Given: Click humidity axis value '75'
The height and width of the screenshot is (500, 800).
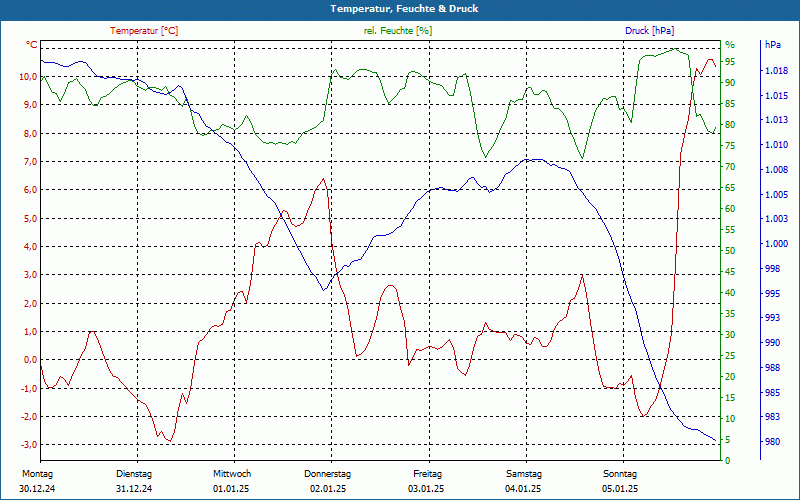Looking at the screenshot, I should pos(730,146).
